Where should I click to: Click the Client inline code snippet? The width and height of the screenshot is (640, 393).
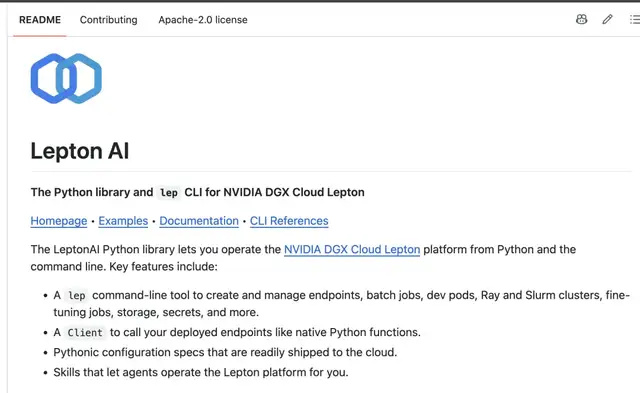click(85, 333)
